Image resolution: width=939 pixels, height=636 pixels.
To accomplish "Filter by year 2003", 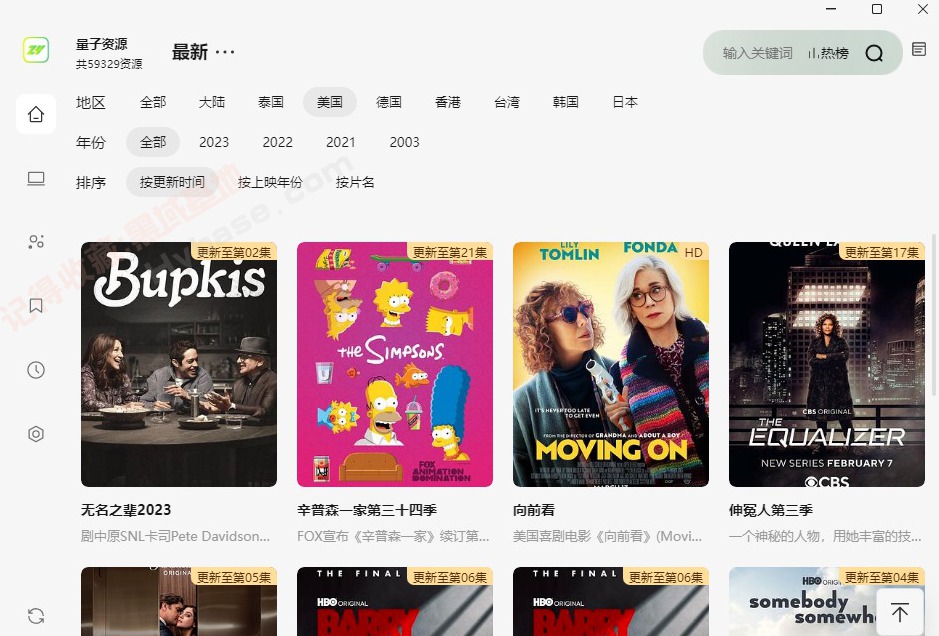I will tap(404, 142).
